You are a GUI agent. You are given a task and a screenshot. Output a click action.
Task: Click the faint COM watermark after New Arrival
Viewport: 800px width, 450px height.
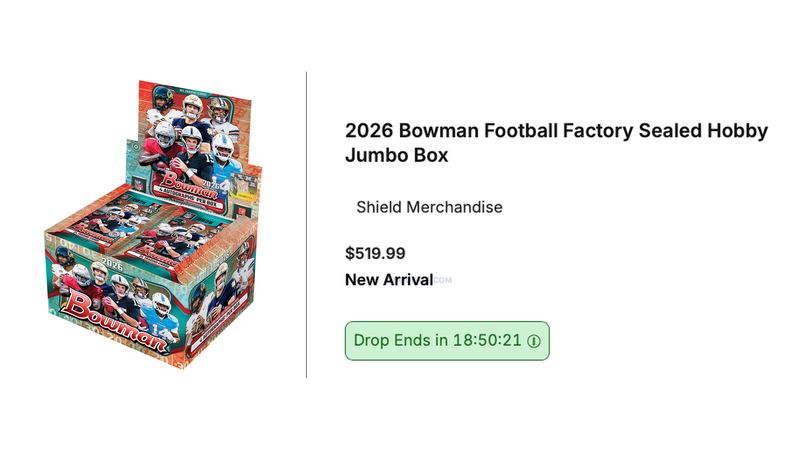click(443, 280)
